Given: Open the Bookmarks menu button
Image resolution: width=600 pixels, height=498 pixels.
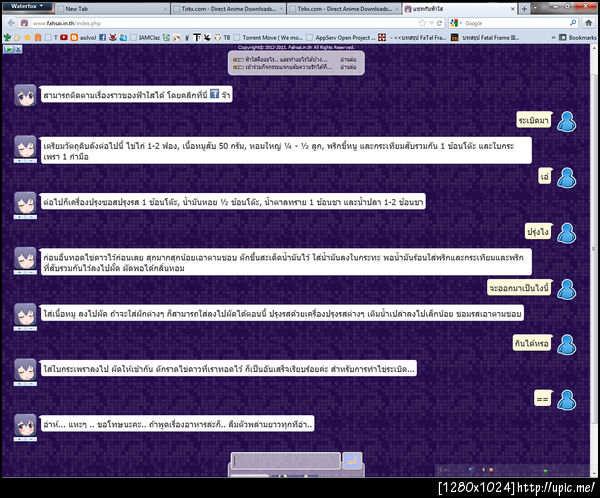Looking at the screenshot, I should click(x=578, y=37).
